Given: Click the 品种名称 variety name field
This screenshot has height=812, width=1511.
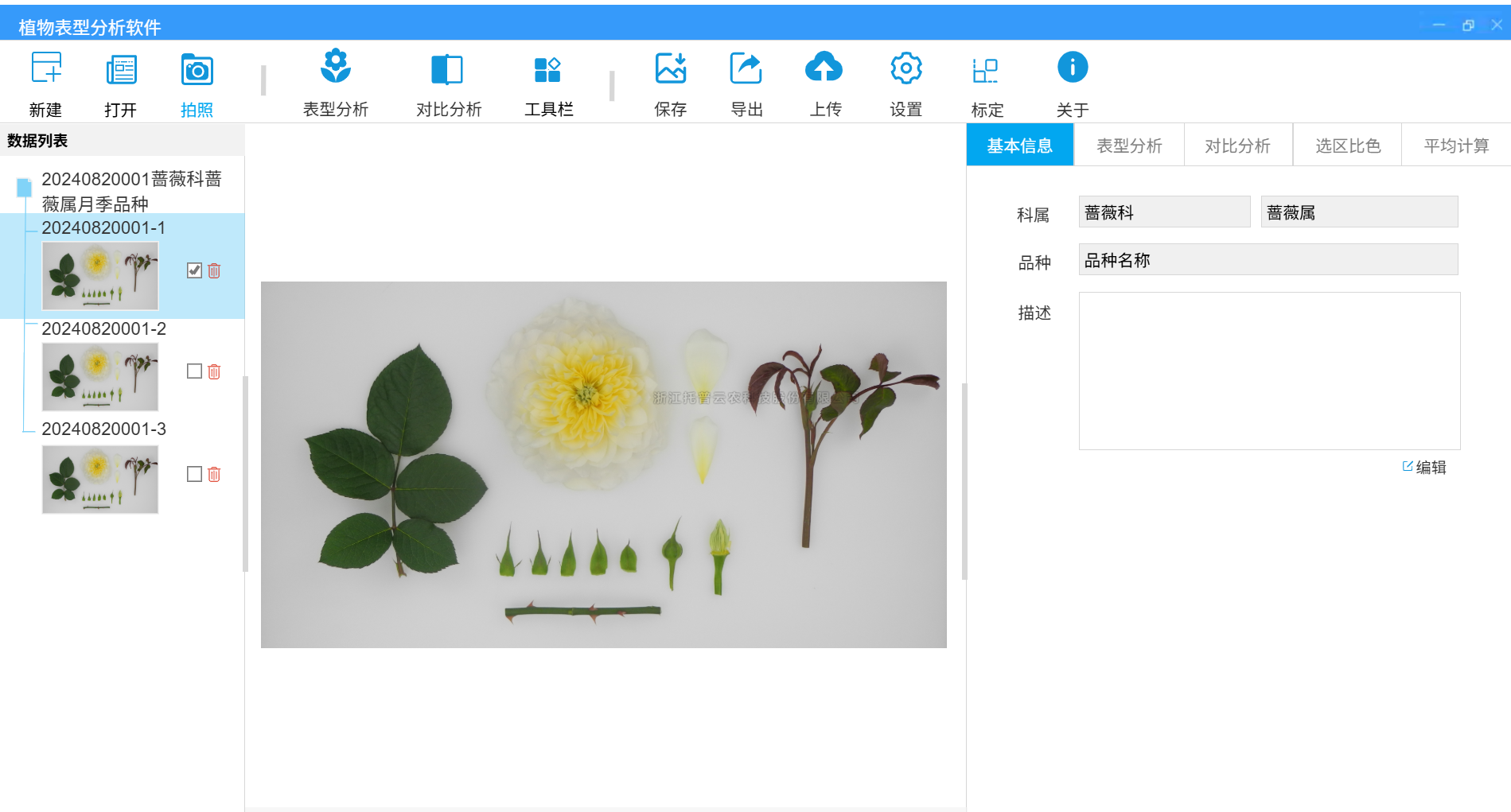Looking at the screenshot, I should click(x=1268, y=259).
